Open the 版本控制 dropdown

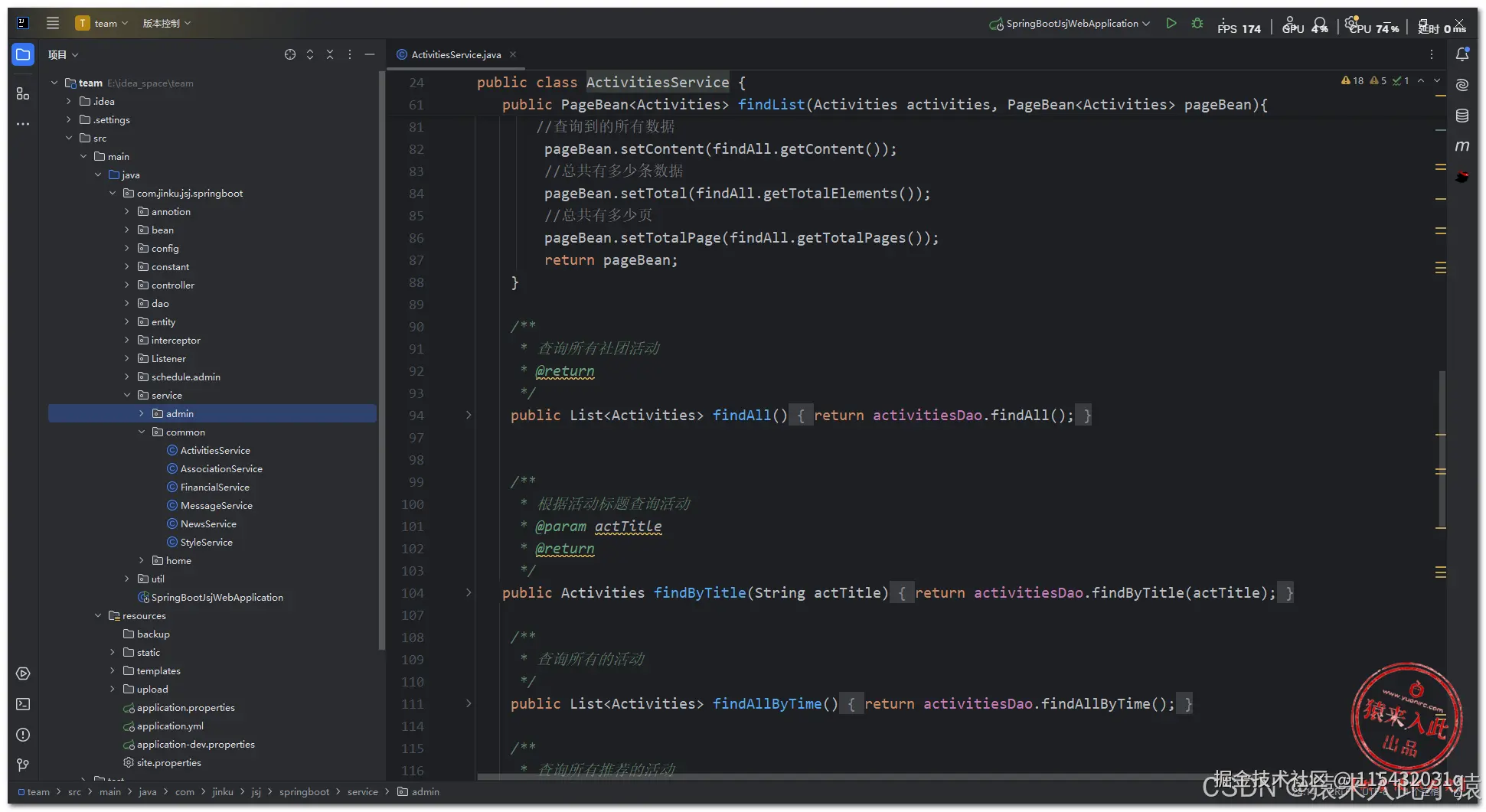(x=166, y=23)
